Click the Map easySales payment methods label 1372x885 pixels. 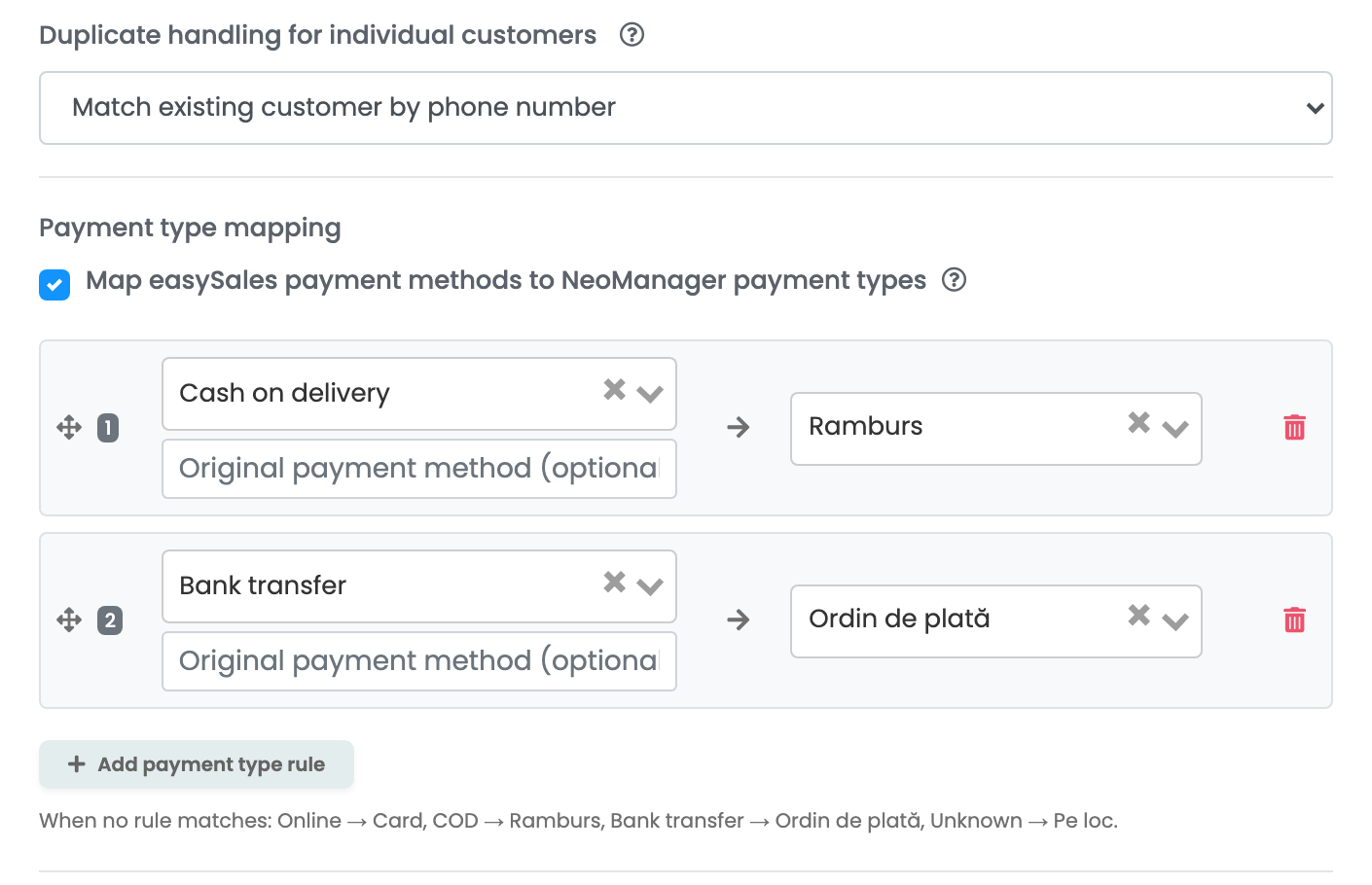coord(506,280)
